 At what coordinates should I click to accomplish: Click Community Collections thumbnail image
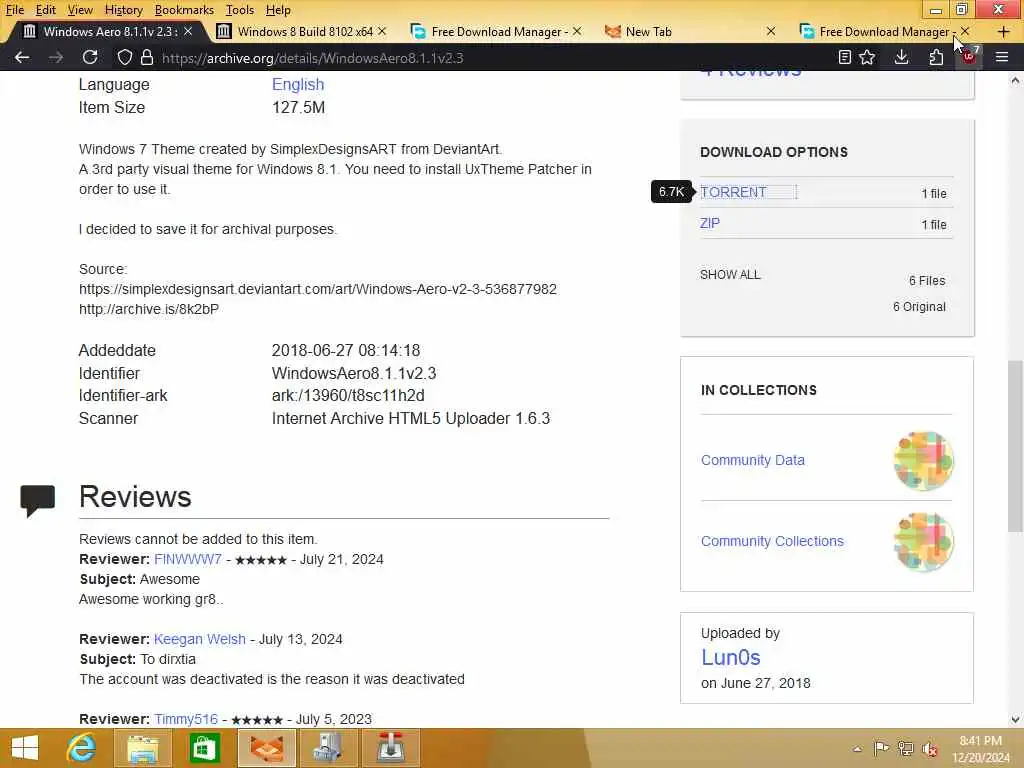923,541
